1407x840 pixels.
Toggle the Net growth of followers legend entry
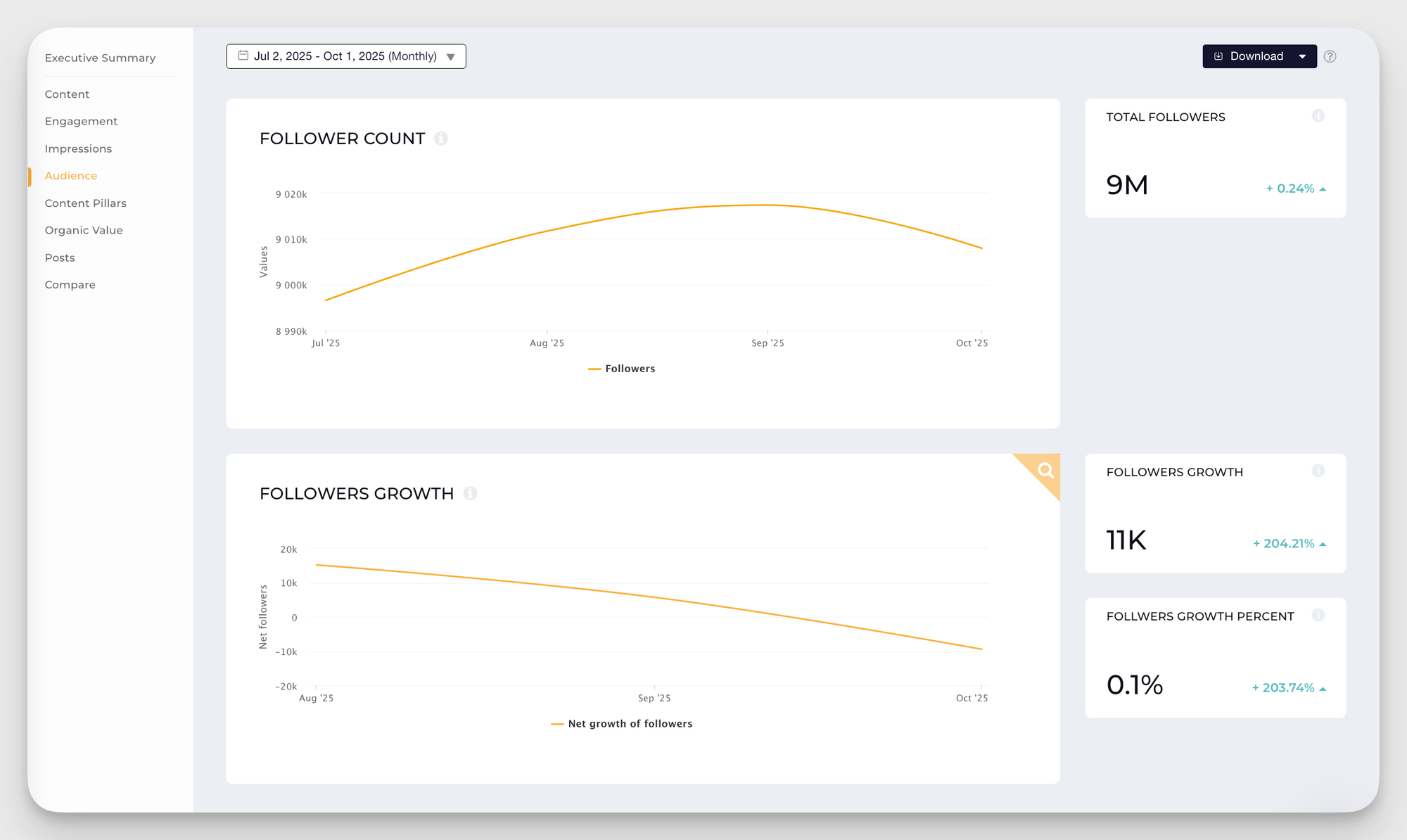click(629, 724)
